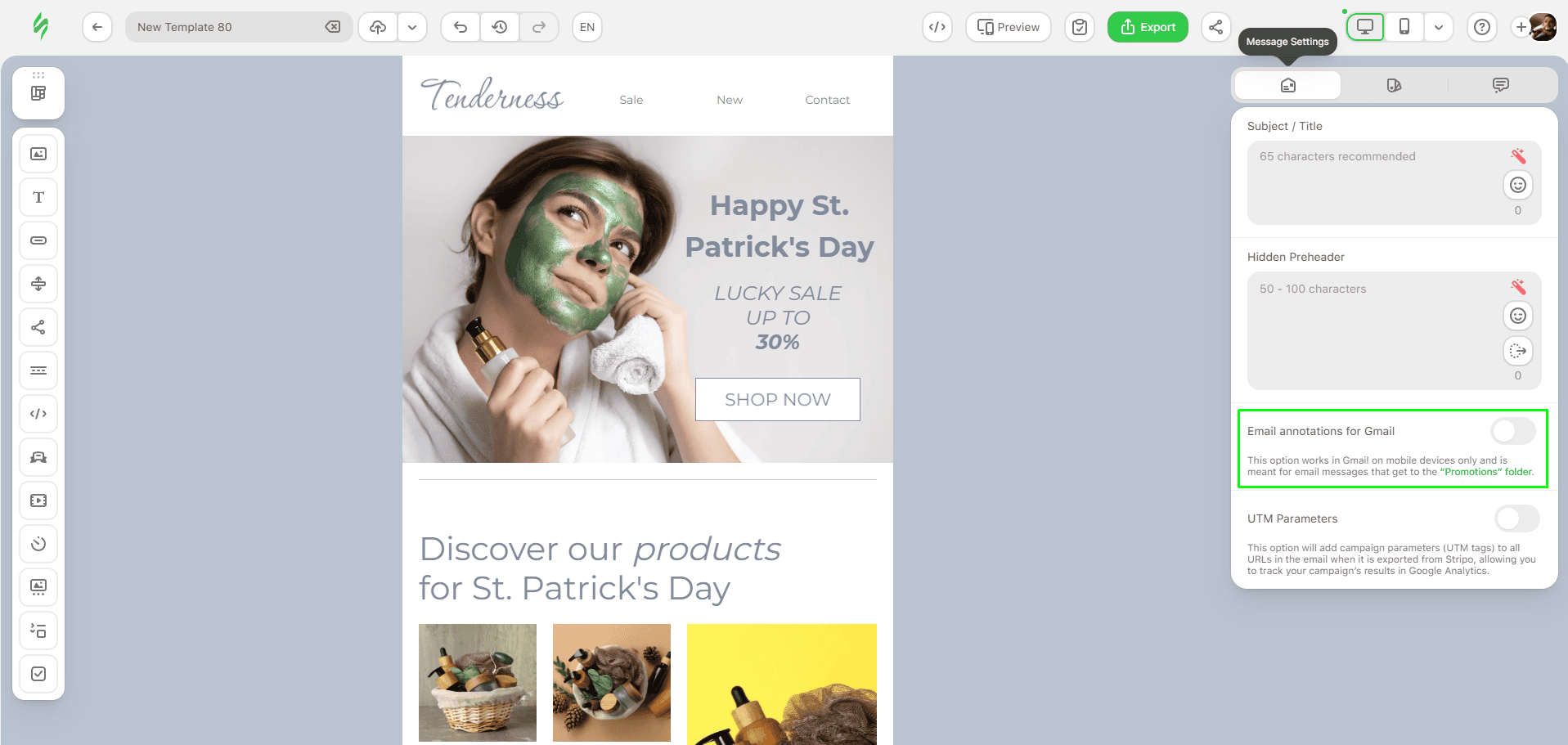1568x745 pixels.
Task: Select the Timer block icon
Action: point(38,544)
